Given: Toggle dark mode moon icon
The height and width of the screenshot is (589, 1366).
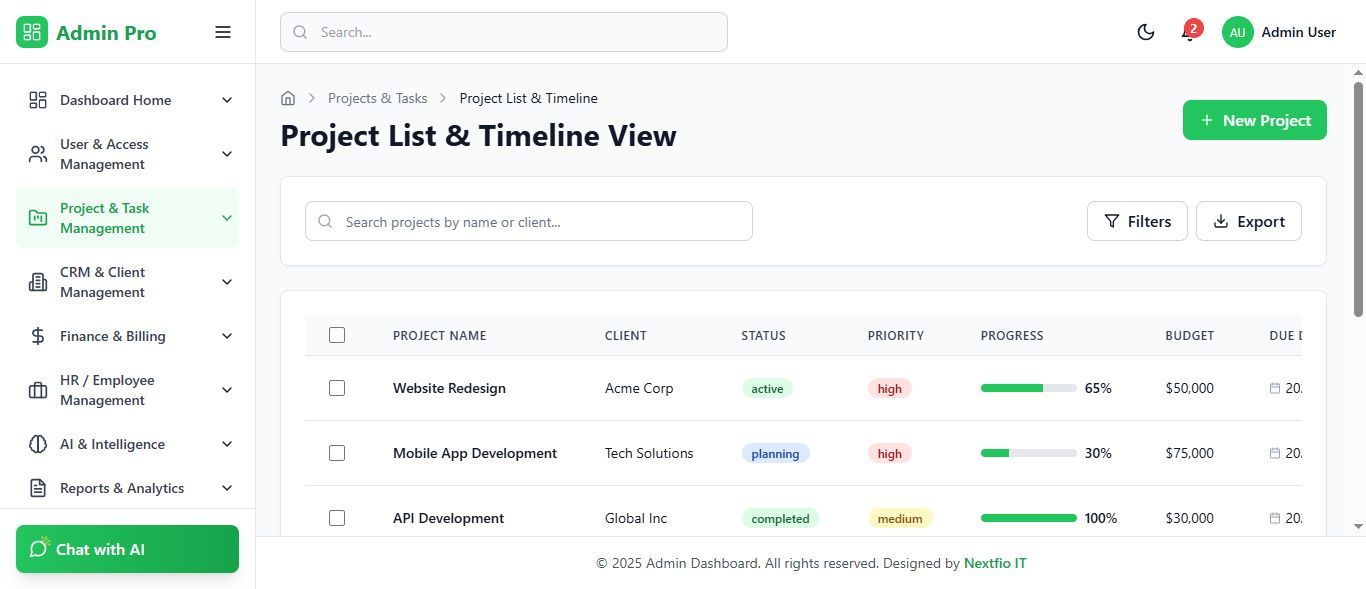Looking at the screenshot, I should pos(1146,32).
